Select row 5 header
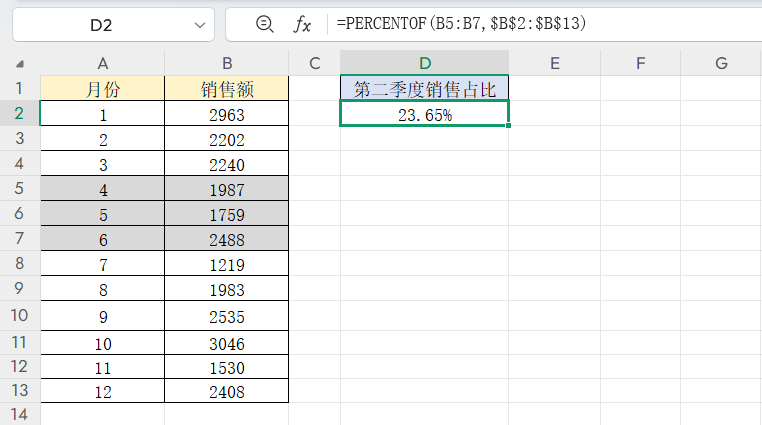This screenshot has height=425, width=762. click(x=20, y=188)
